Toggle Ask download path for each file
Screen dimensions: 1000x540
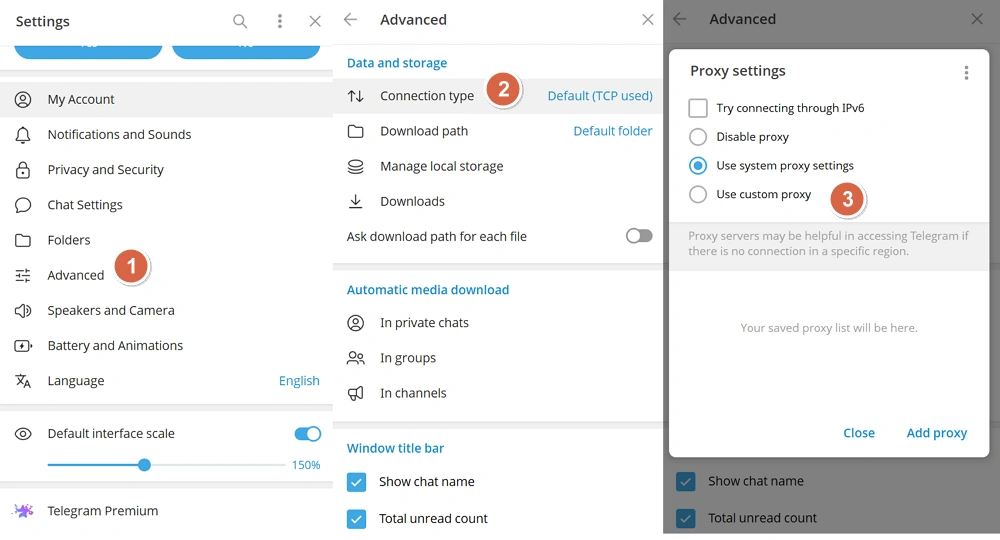pos(639,237)
